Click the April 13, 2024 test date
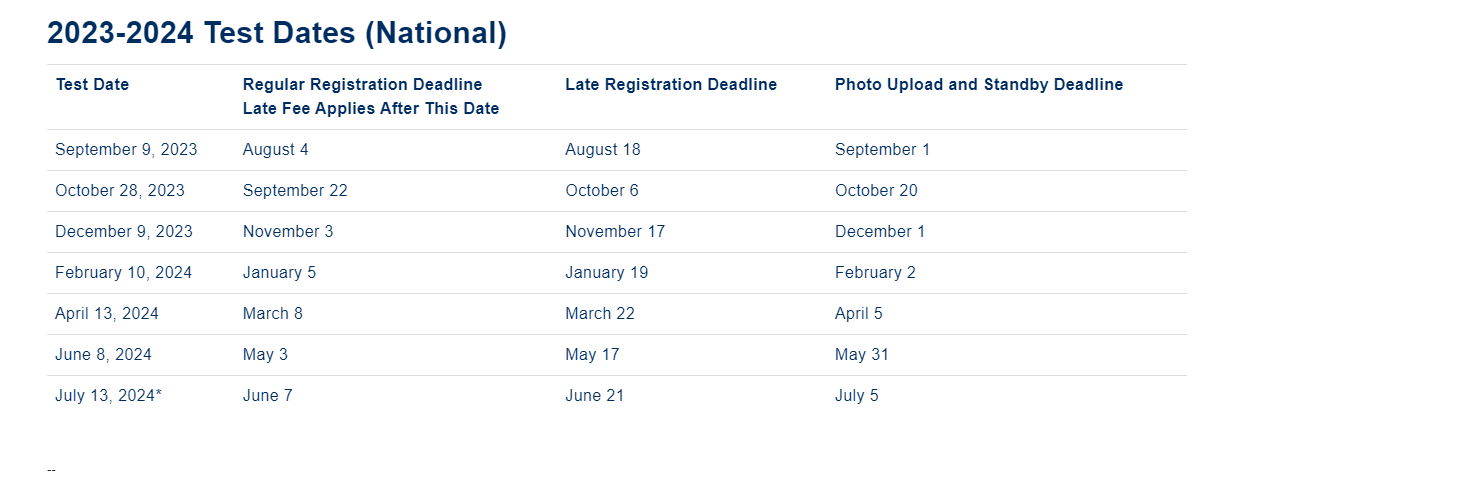 click(107, 314)
